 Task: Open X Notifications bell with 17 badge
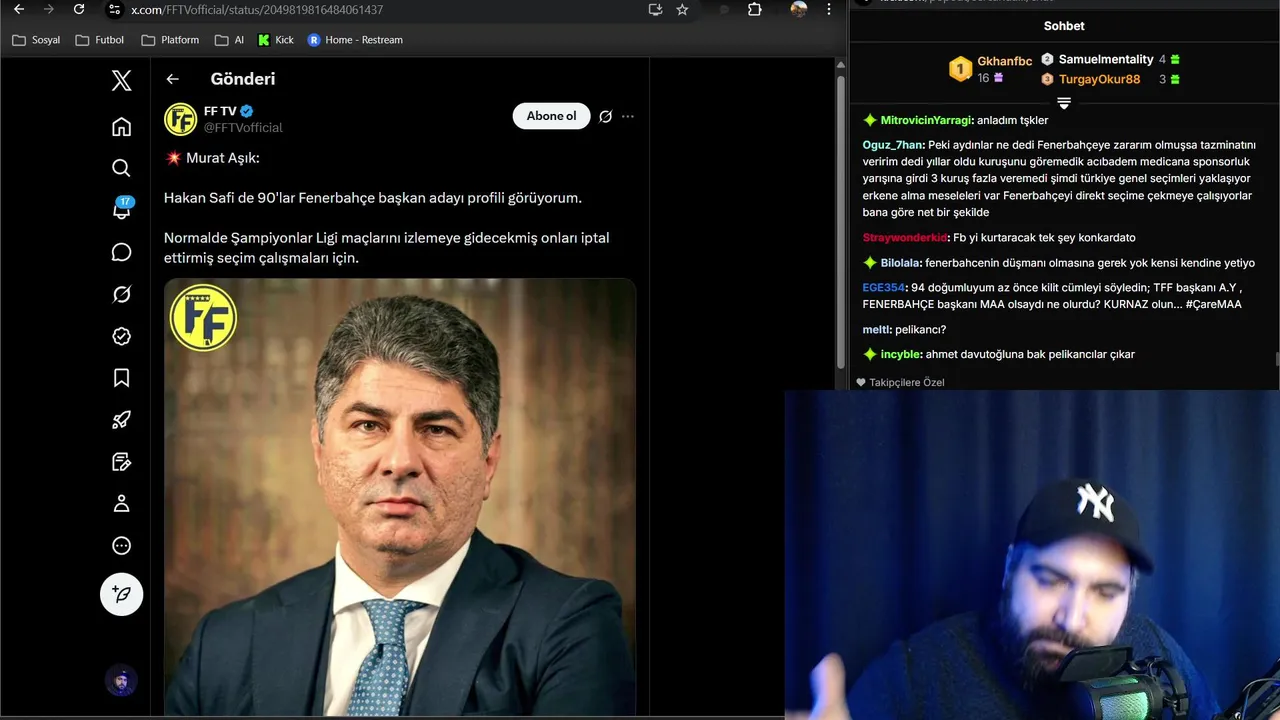click(121, 210)
